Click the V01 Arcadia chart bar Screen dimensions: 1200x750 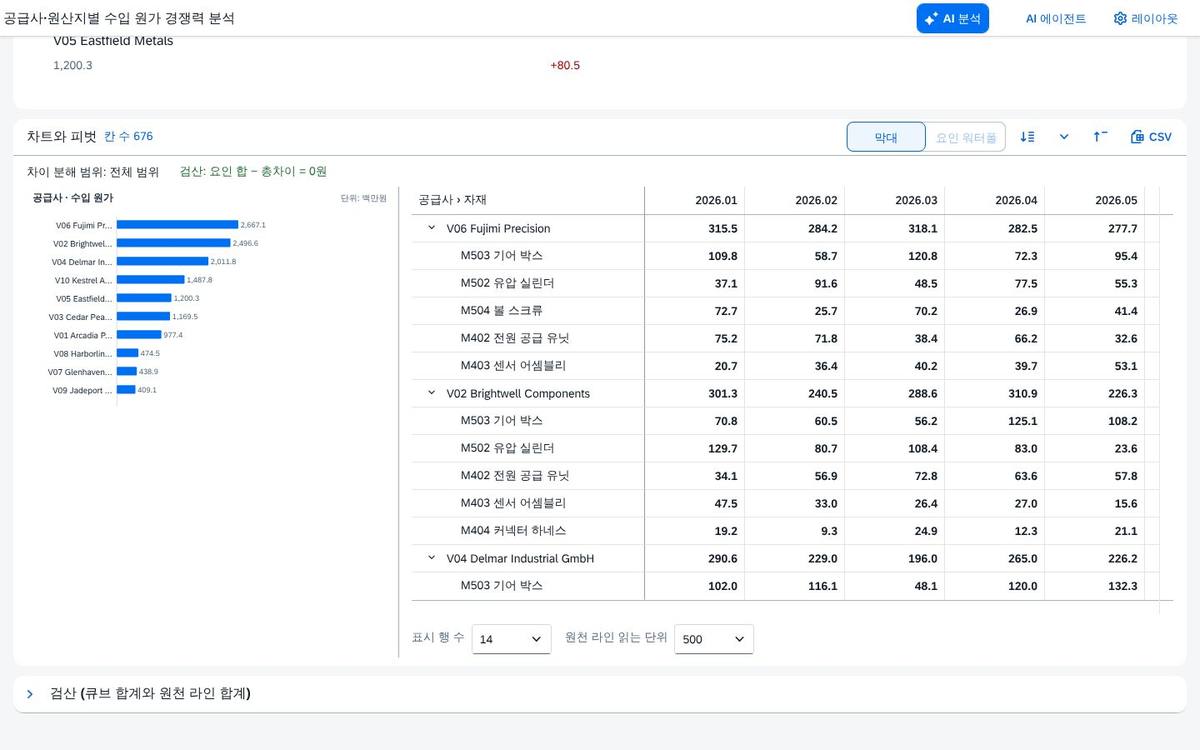[x=139, y=335]
